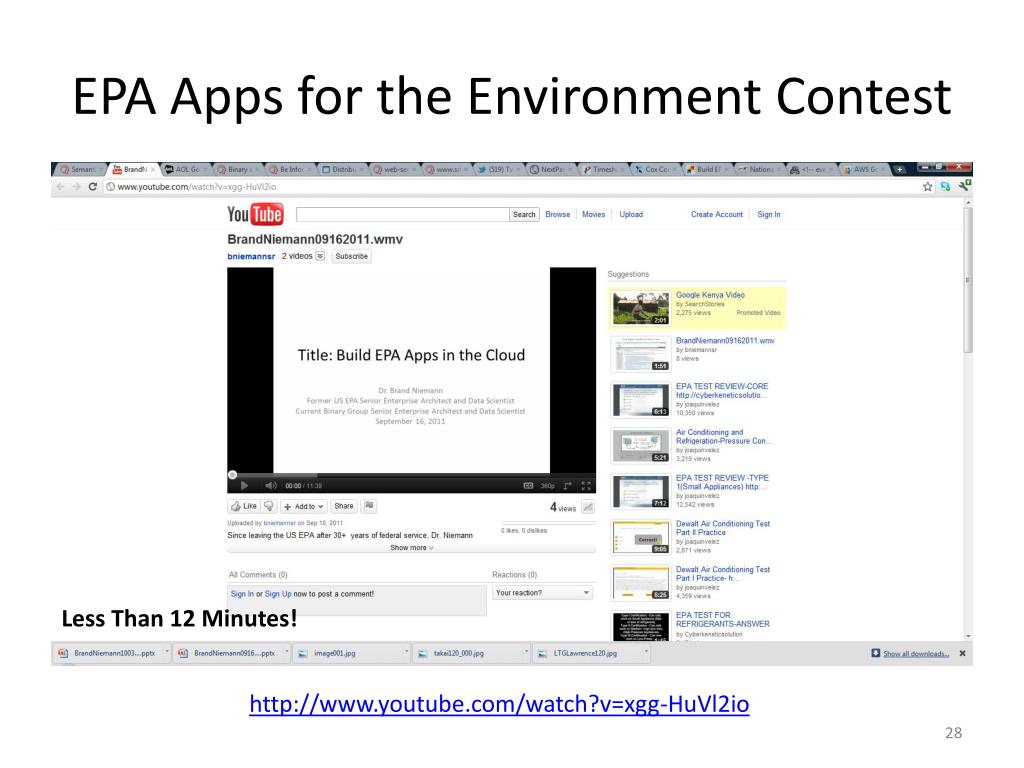Viewport: 1024px width, 768px height.
Task: Click the video progress scrubber handle
Action: click(x=232, y=475)
